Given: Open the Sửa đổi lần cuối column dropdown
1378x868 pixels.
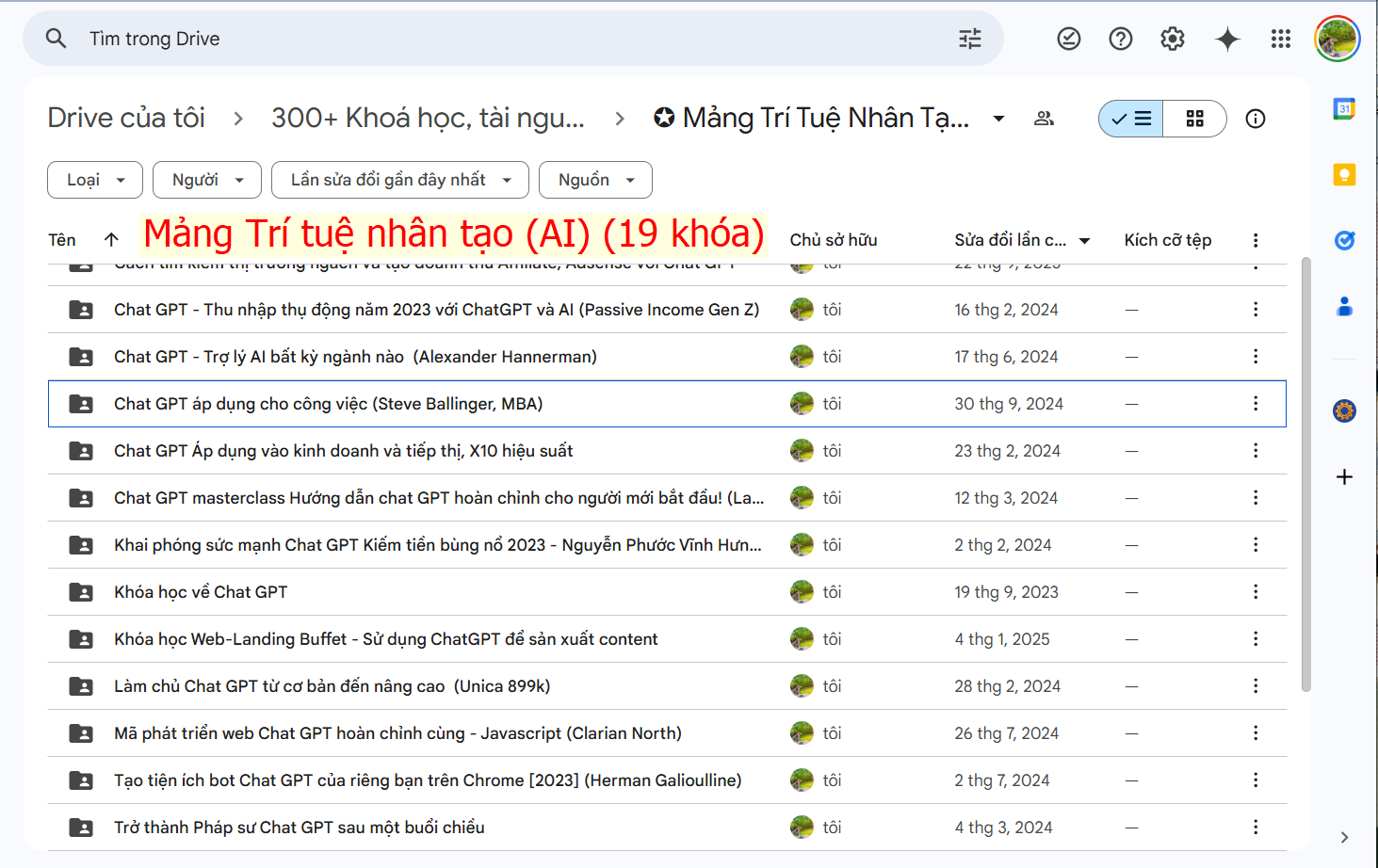Looking at the screenshot, I should tap(1084, 241).
